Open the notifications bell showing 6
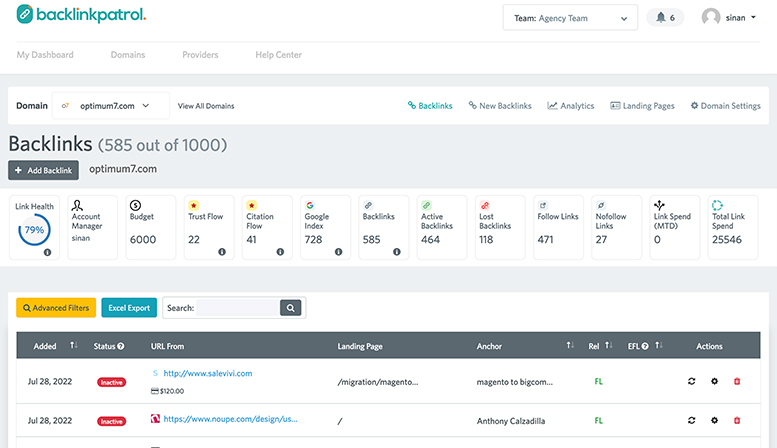Screen dimensions: 777x448 pos(665,18)
